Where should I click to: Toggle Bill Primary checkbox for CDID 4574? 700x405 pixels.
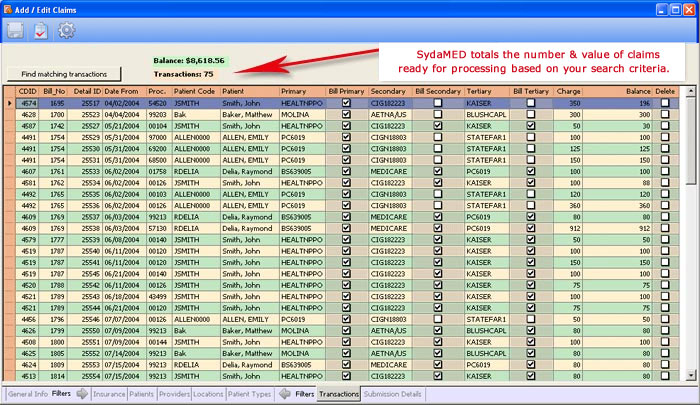346,103
